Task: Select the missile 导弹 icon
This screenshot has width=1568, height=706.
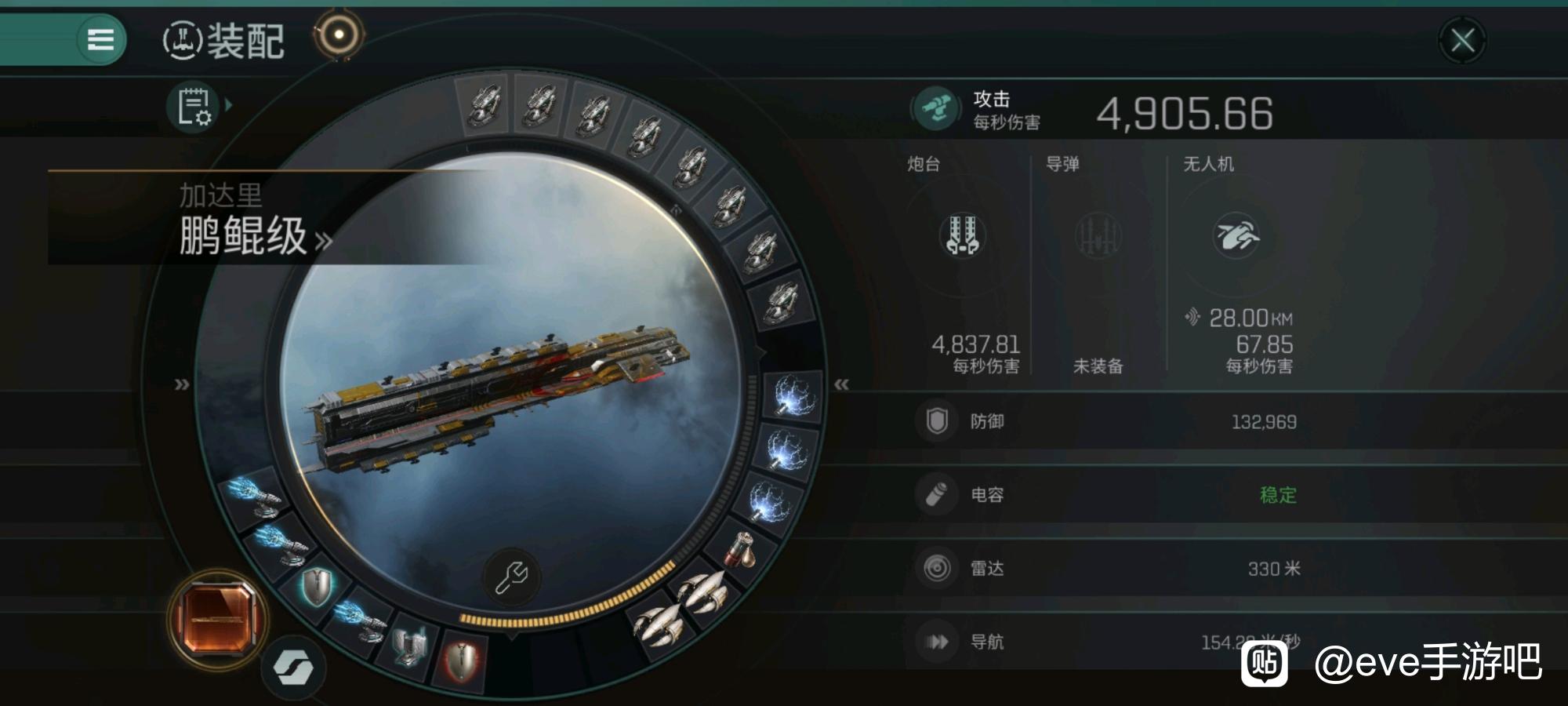Action: pos(1098,235)
